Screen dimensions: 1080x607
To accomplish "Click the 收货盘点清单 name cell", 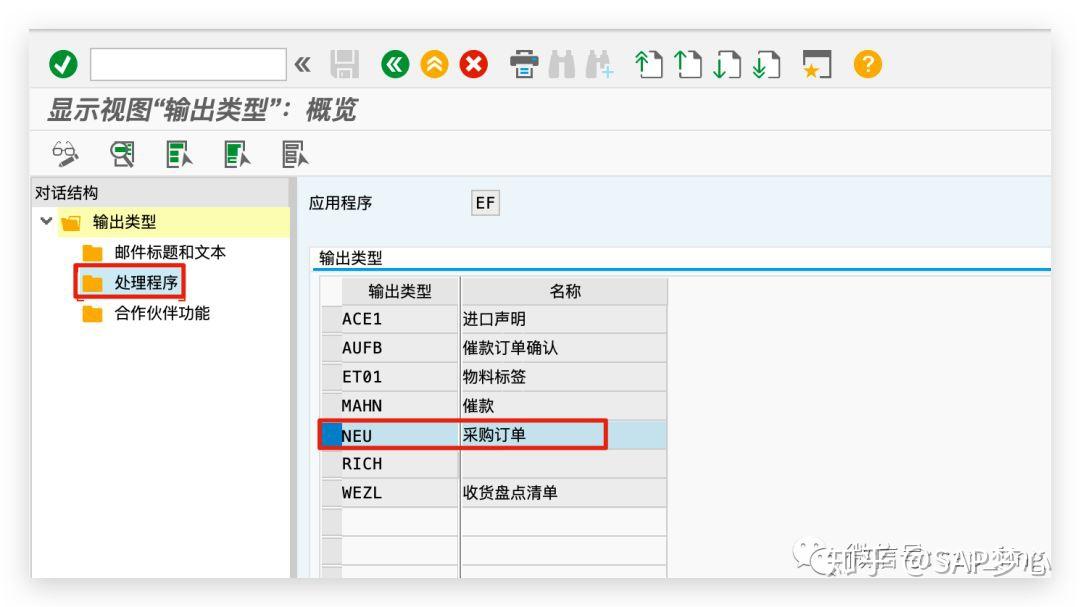I will pos(564,493).
